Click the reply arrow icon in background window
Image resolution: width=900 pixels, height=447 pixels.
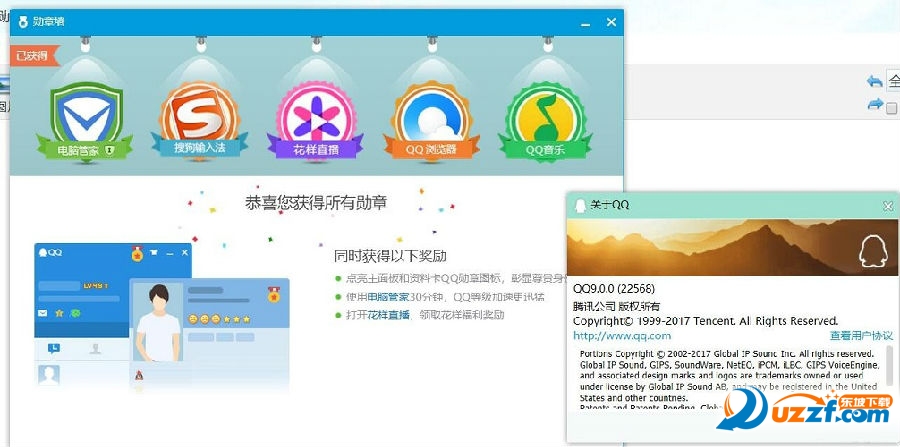(874, 81)
